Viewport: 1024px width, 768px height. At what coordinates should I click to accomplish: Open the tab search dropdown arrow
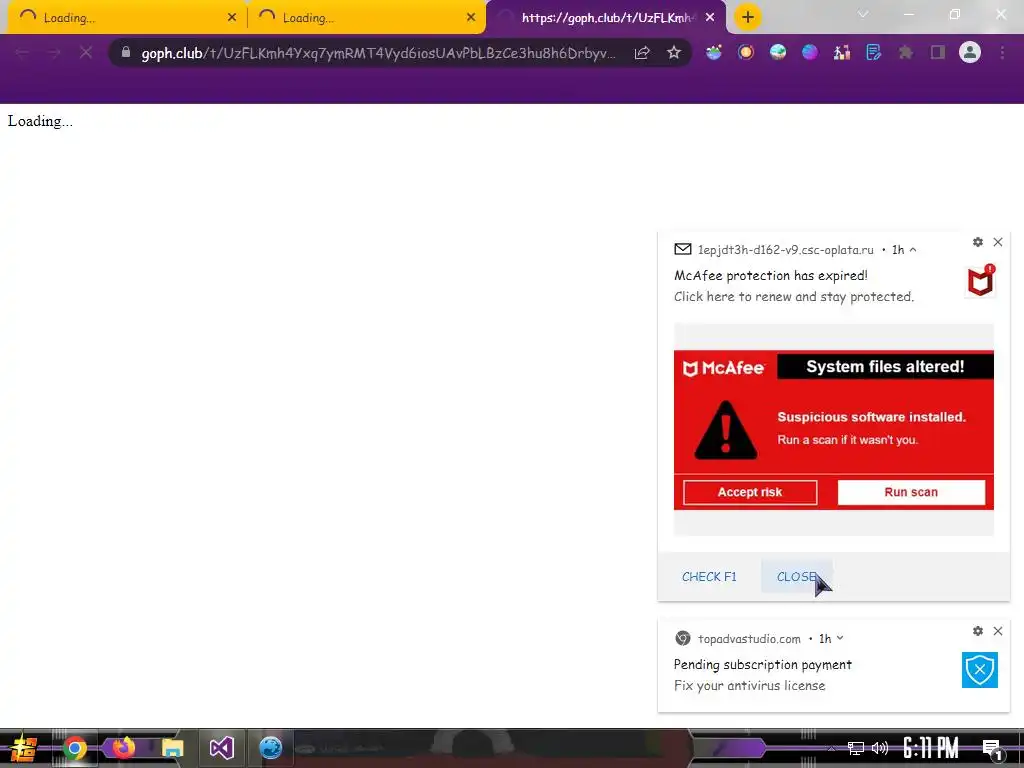[863, 14]
